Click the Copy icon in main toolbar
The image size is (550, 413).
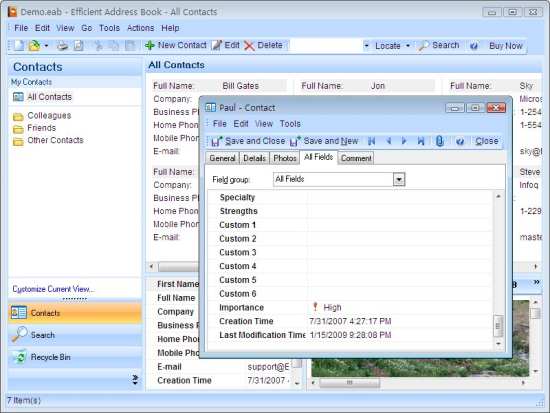pyautogui.click(x=114, y=46)
